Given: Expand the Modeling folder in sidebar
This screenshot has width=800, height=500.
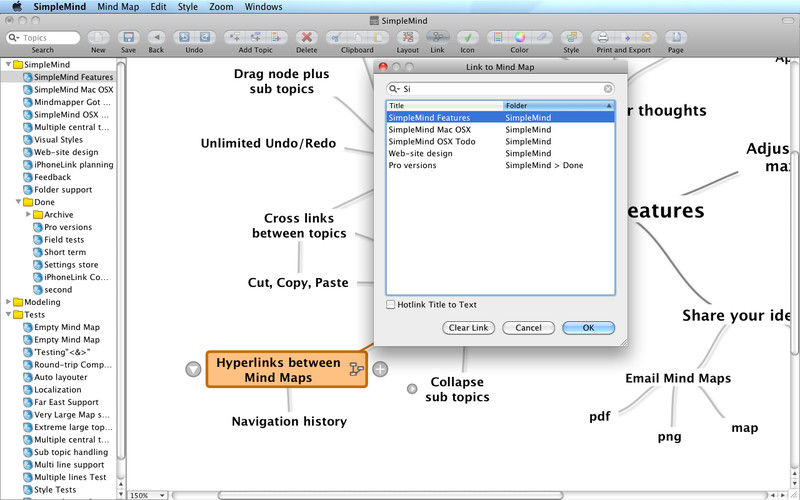Looking at the screenshot, I should [8, 302].
